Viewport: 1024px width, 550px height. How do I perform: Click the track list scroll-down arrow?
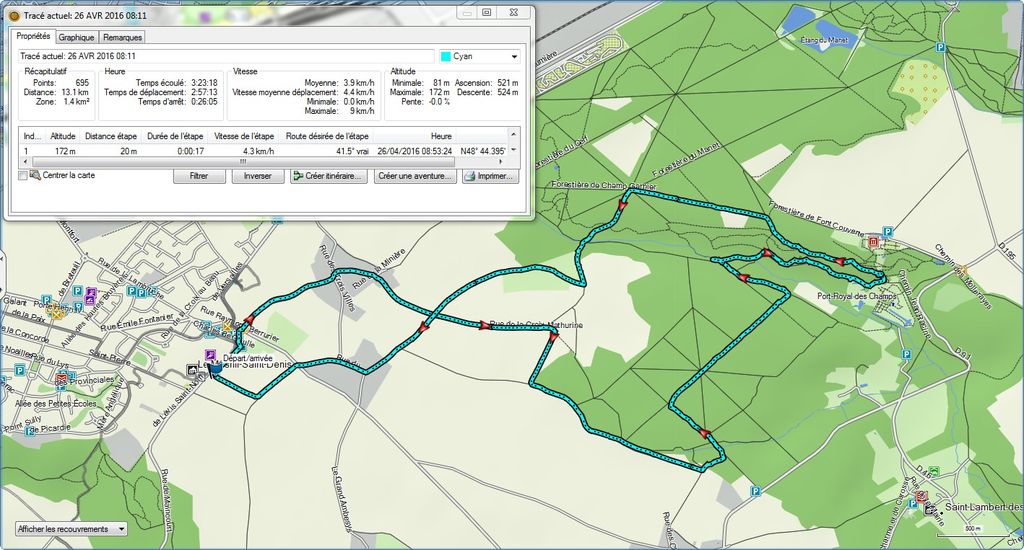[514, 150]
